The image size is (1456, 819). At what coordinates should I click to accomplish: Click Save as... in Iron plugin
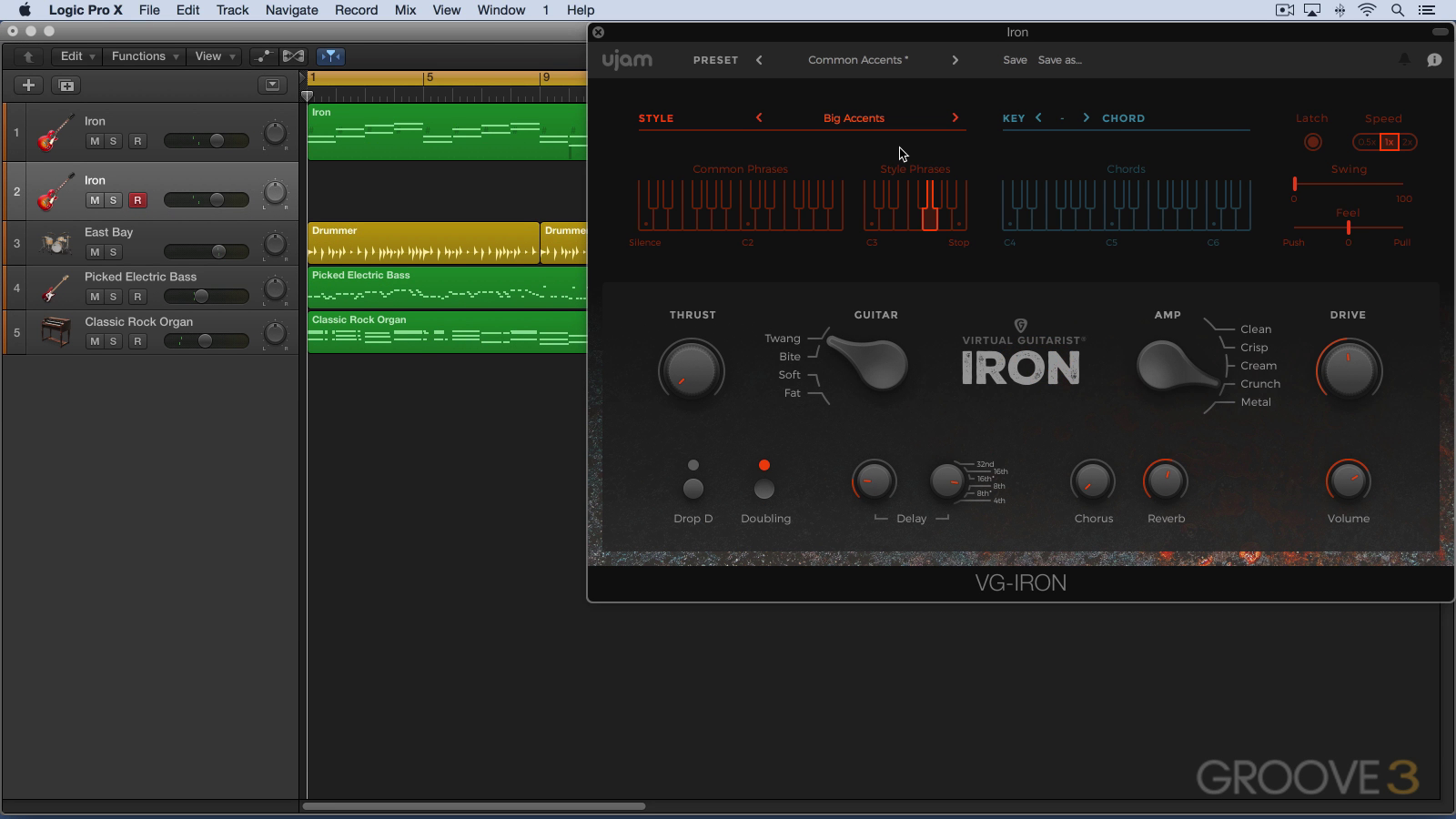(x=1060, y=60)
